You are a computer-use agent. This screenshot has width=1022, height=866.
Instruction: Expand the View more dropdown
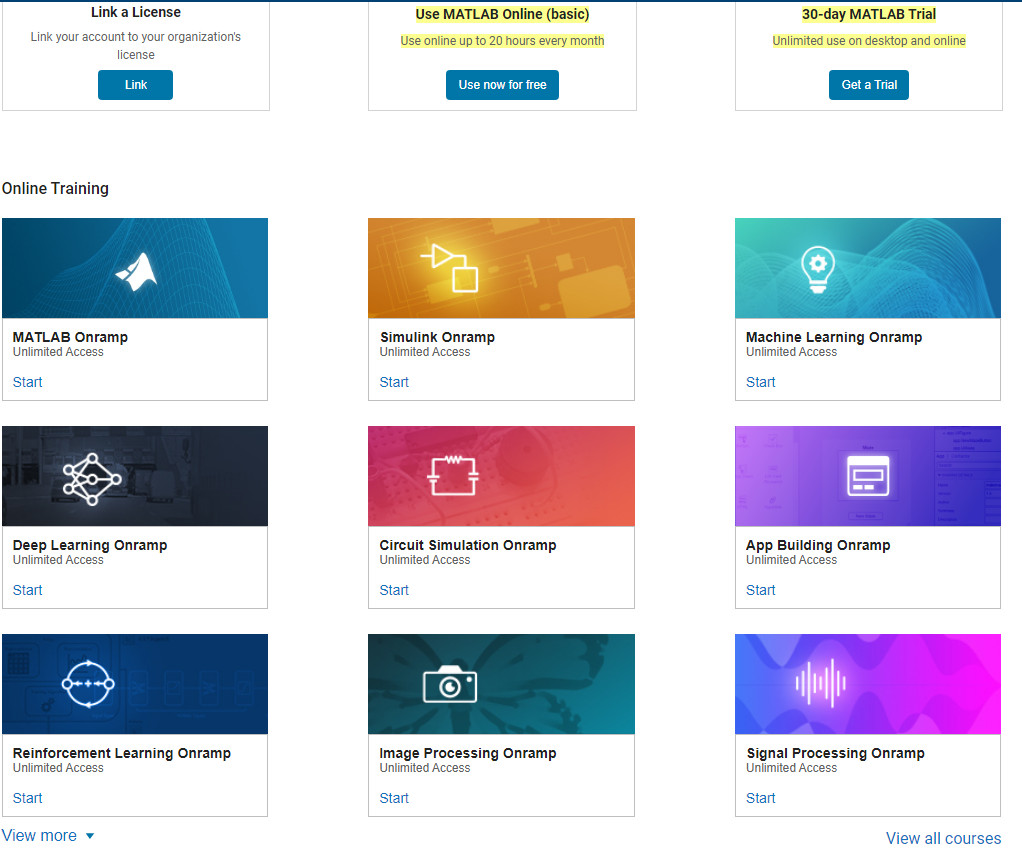pyautogui.click(x=48, y=835)
